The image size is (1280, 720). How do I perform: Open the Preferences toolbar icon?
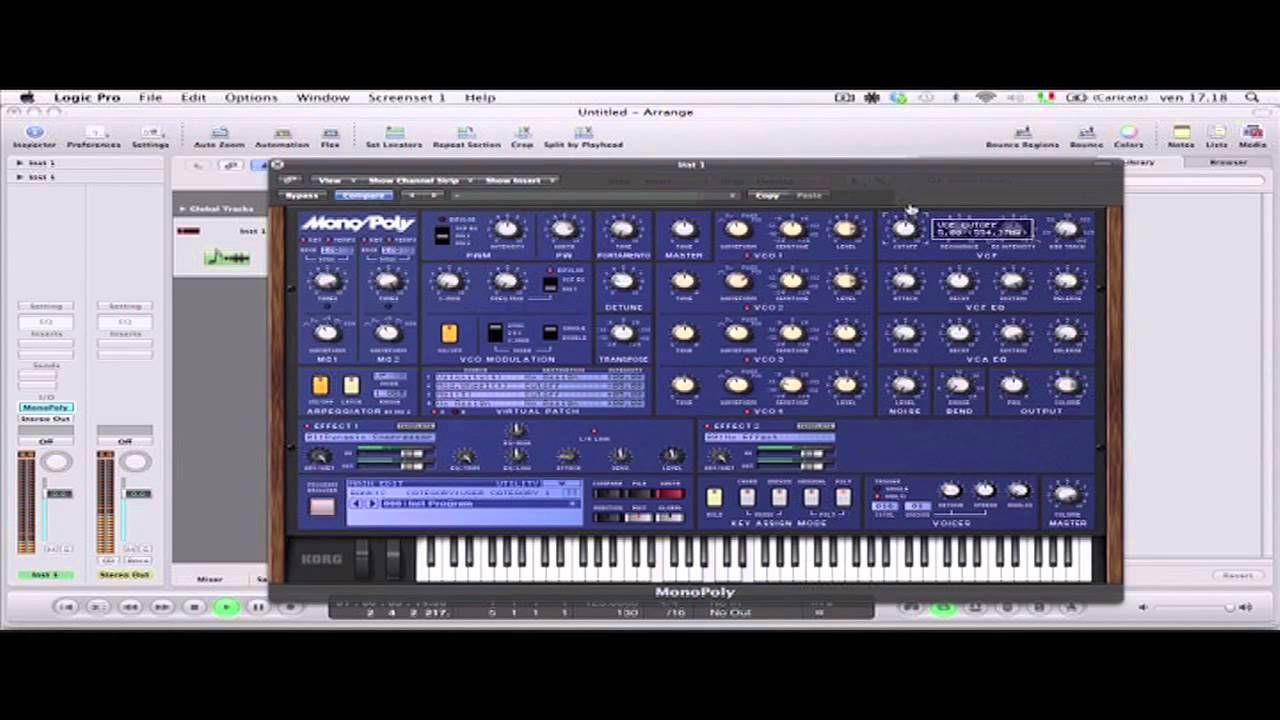click(x=94, y=137)
